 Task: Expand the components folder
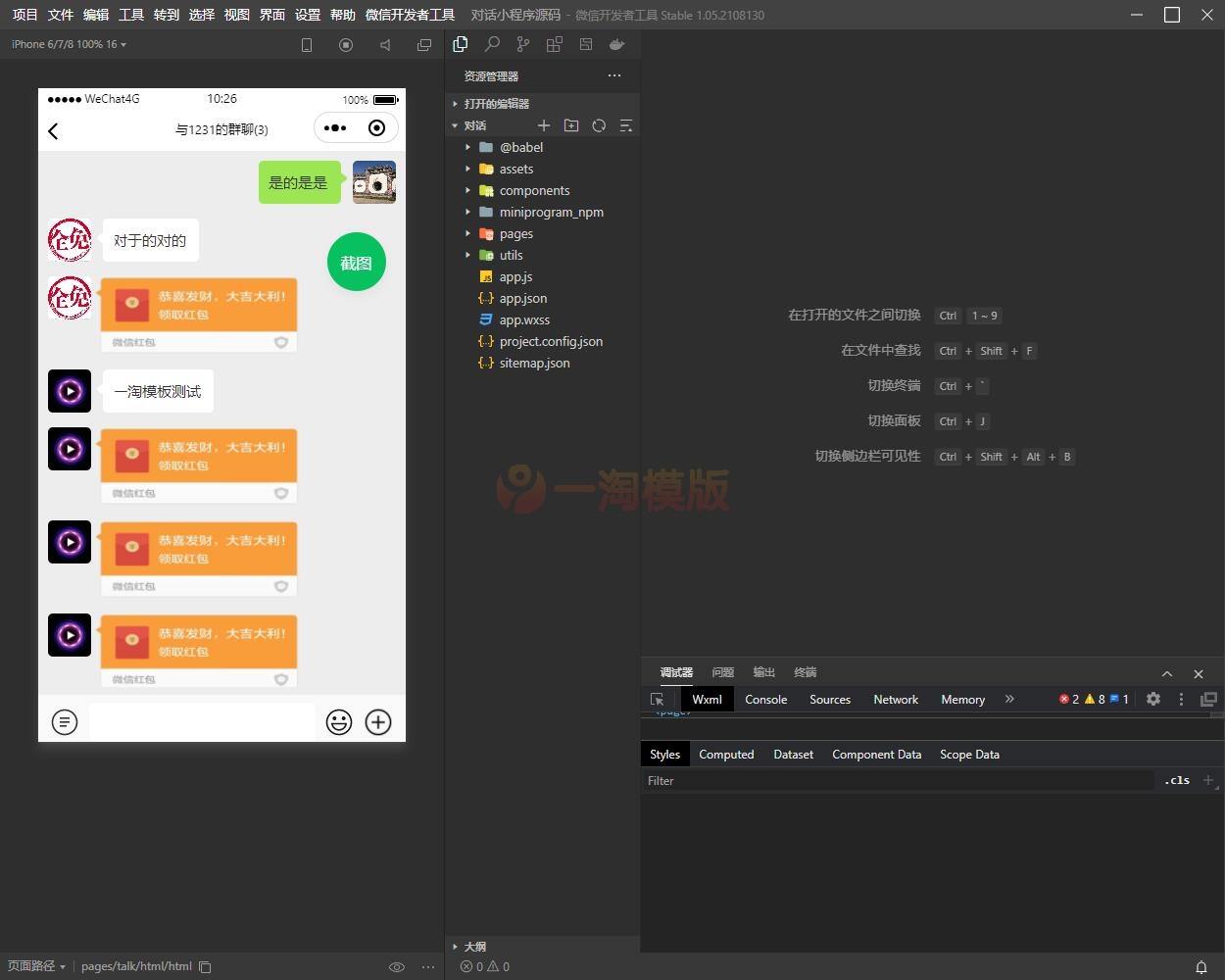534,190
